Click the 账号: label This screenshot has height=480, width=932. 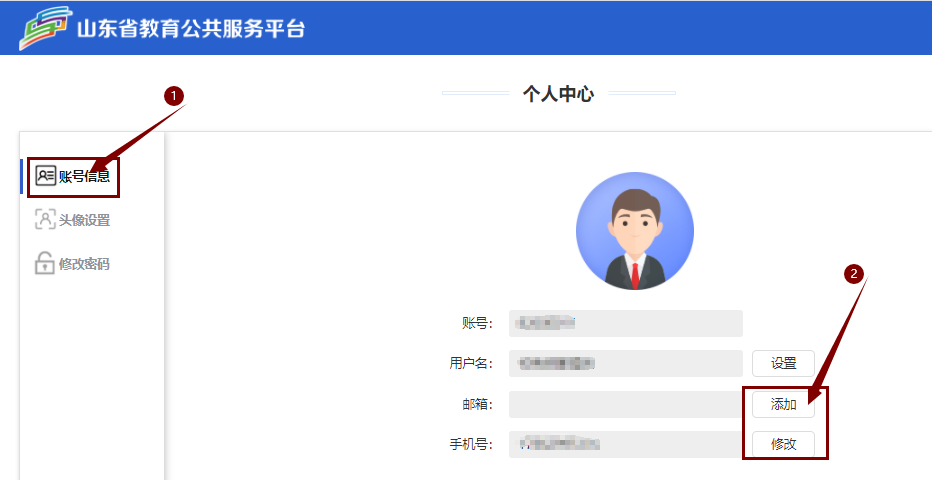point(477,323)
